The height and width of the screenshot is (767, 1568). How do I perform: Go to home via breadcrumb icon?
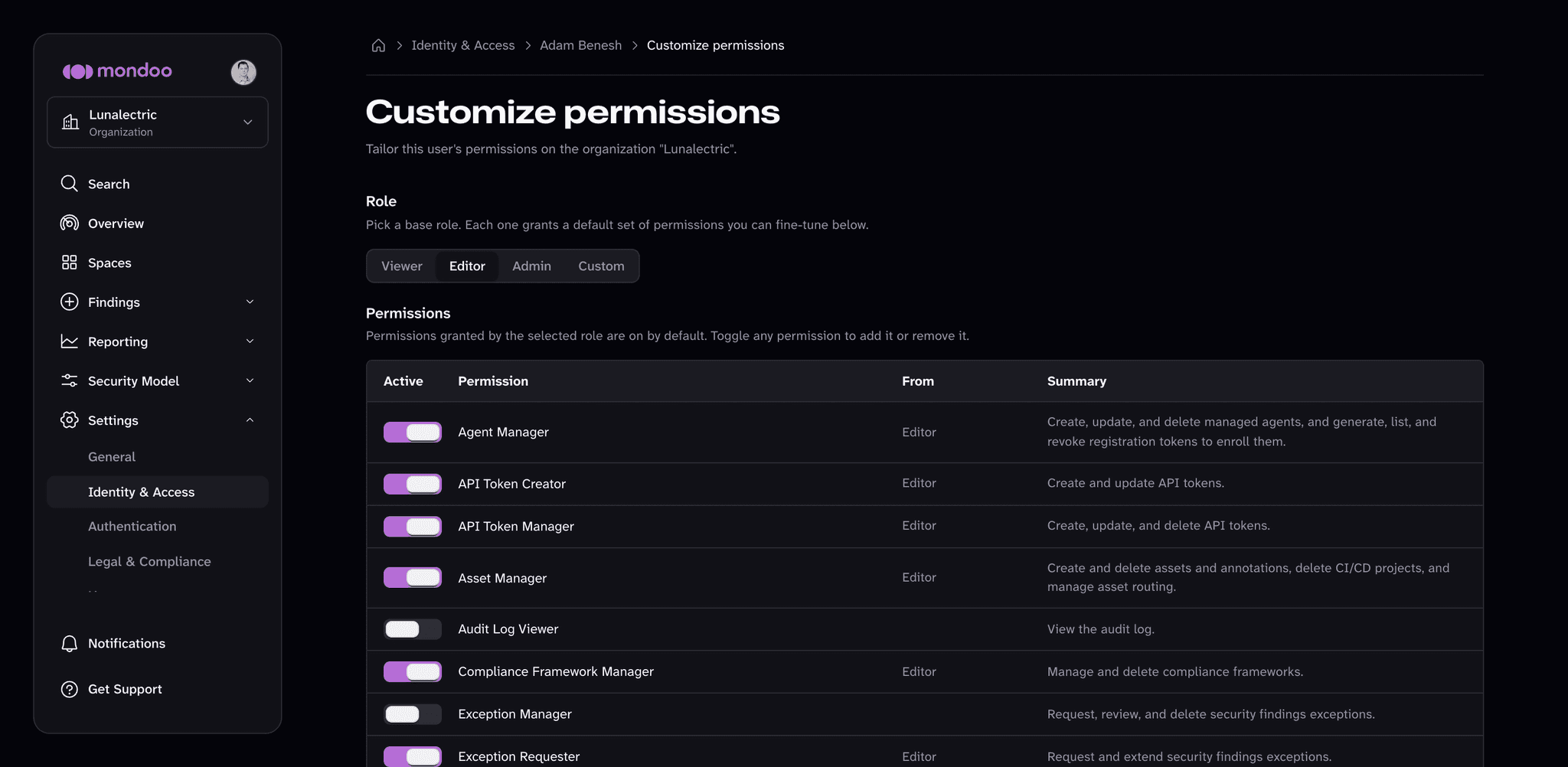pos(378,45)
